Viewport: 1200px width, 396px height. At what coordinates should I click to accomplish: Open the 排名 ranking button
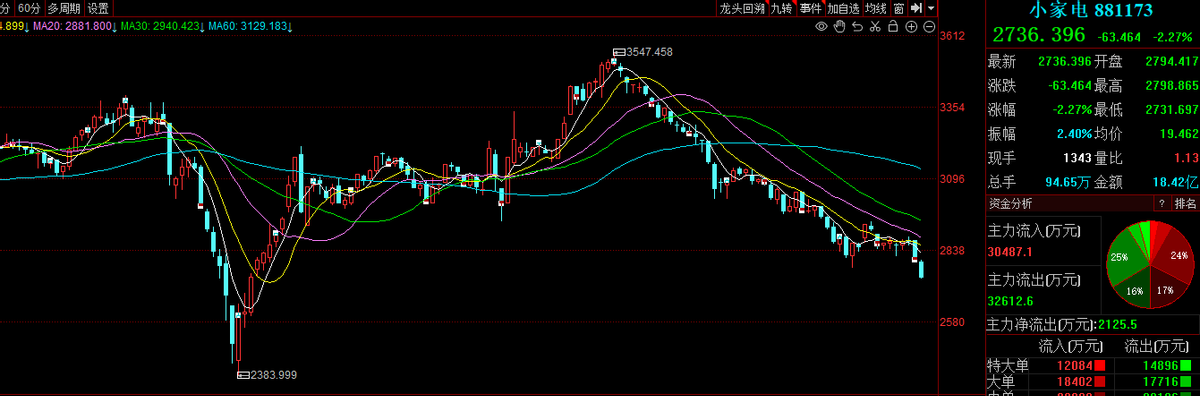coord(1185,203)
